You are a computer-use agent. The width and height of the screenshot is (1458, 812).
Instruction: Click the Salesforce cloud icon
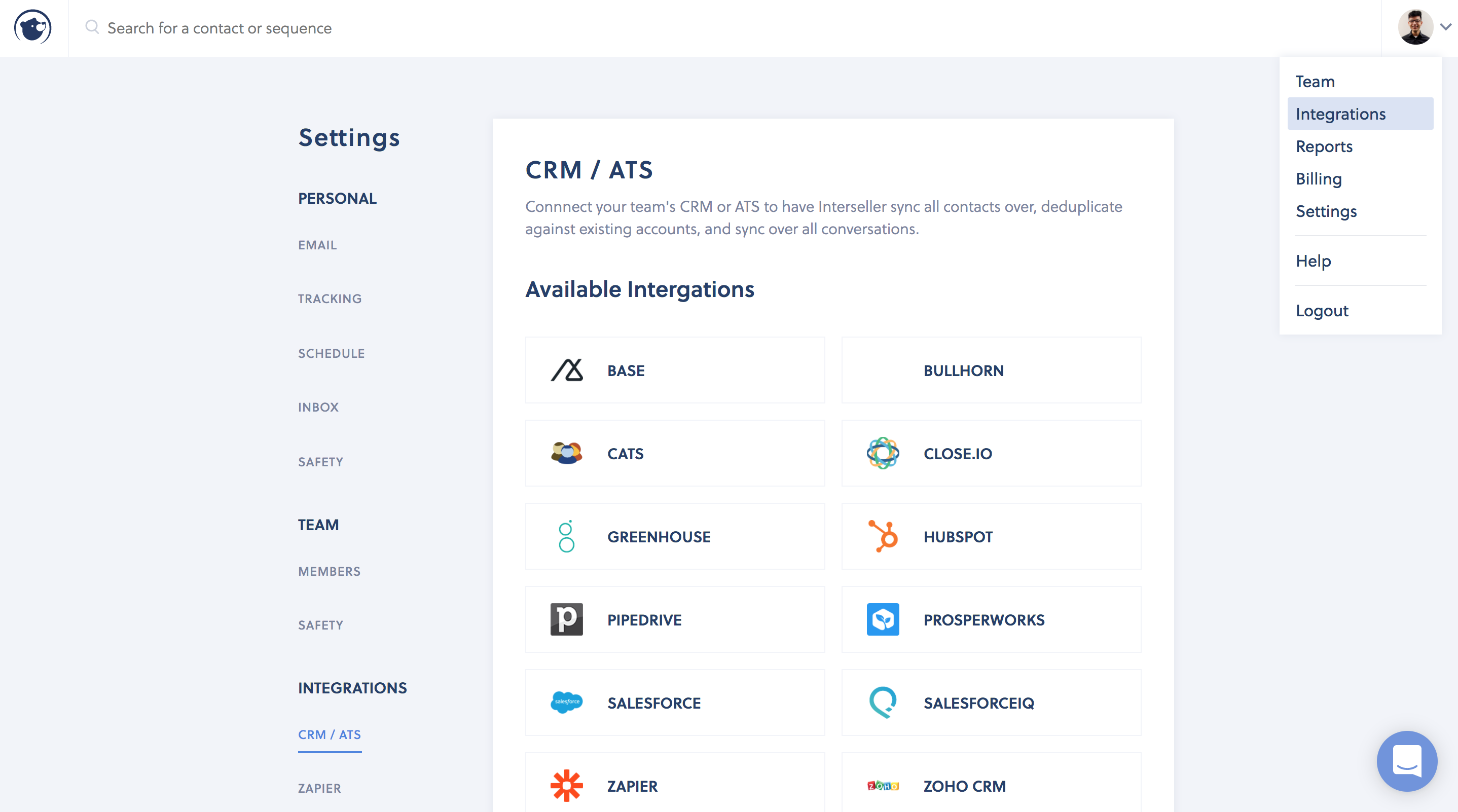pos(567,702)
